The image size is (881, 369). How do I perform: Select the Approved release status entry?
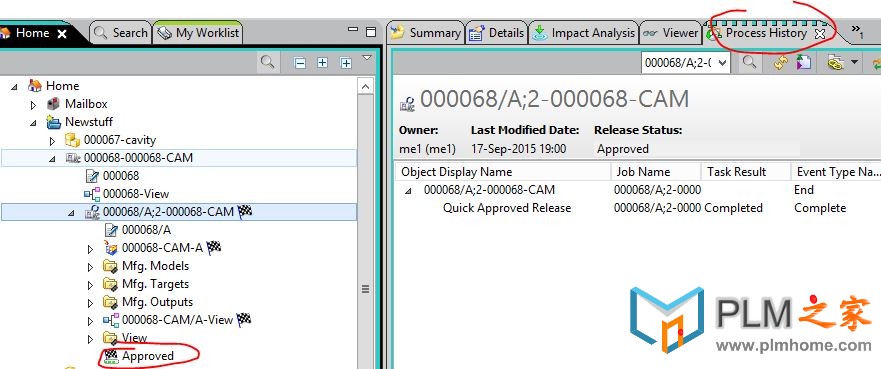click(x=148, y=356)
